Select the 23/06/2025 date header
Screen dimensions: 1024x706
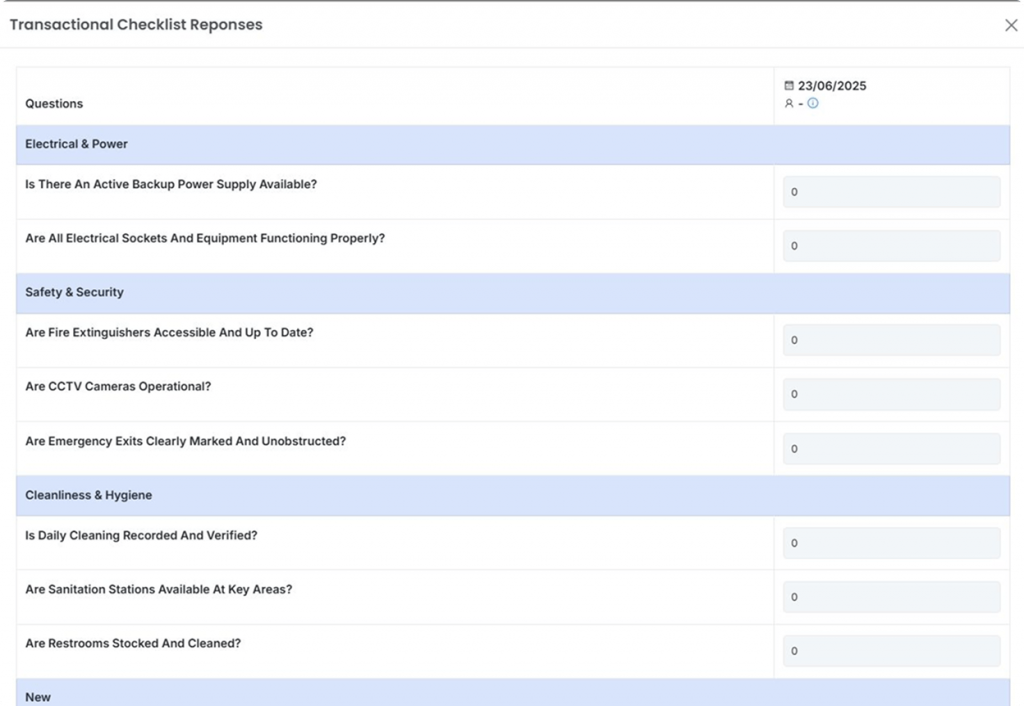[832, 86]
